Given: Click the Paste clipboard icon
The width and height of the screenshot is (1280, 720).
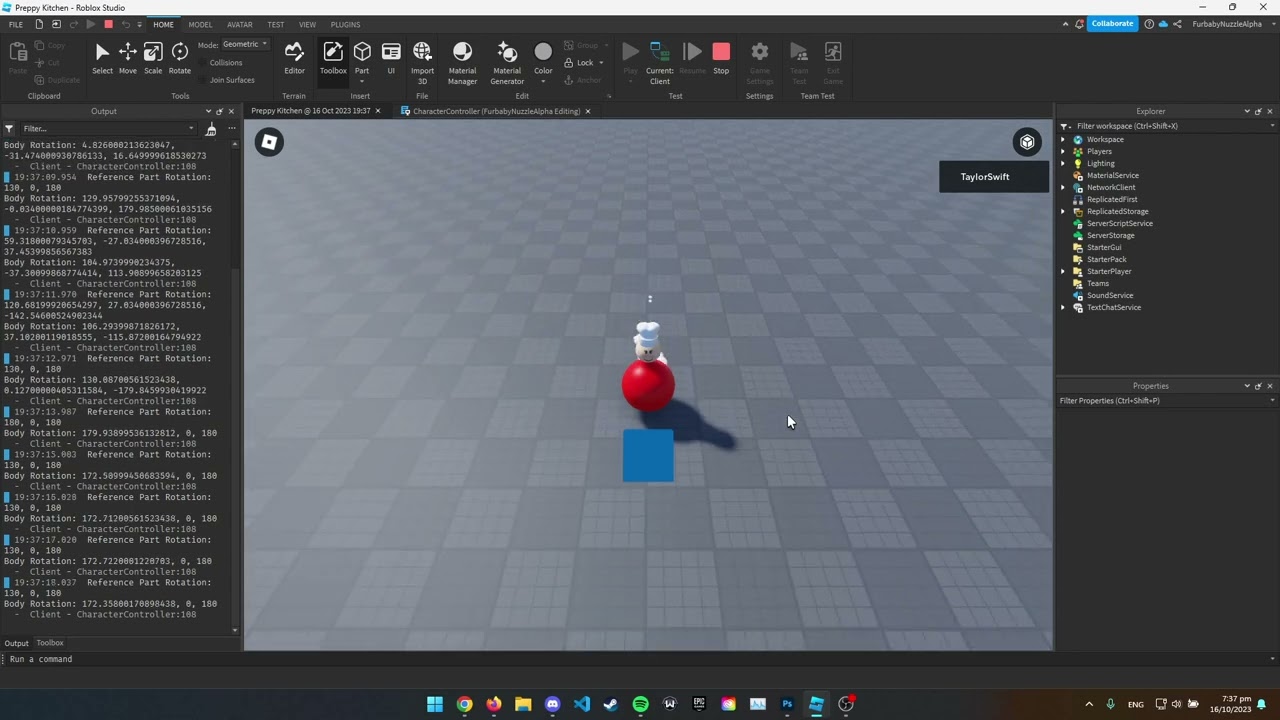Looking at the screenshot, I should coord(18,52).
